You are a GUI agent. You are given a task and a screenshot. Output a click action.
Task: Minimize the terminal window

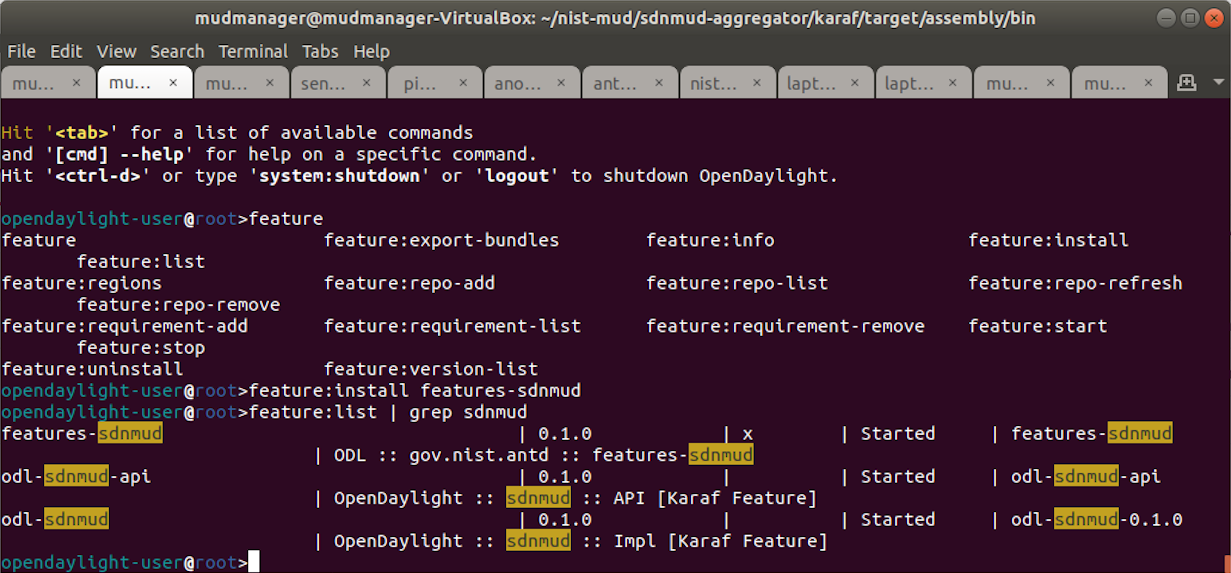[1168, 18]
